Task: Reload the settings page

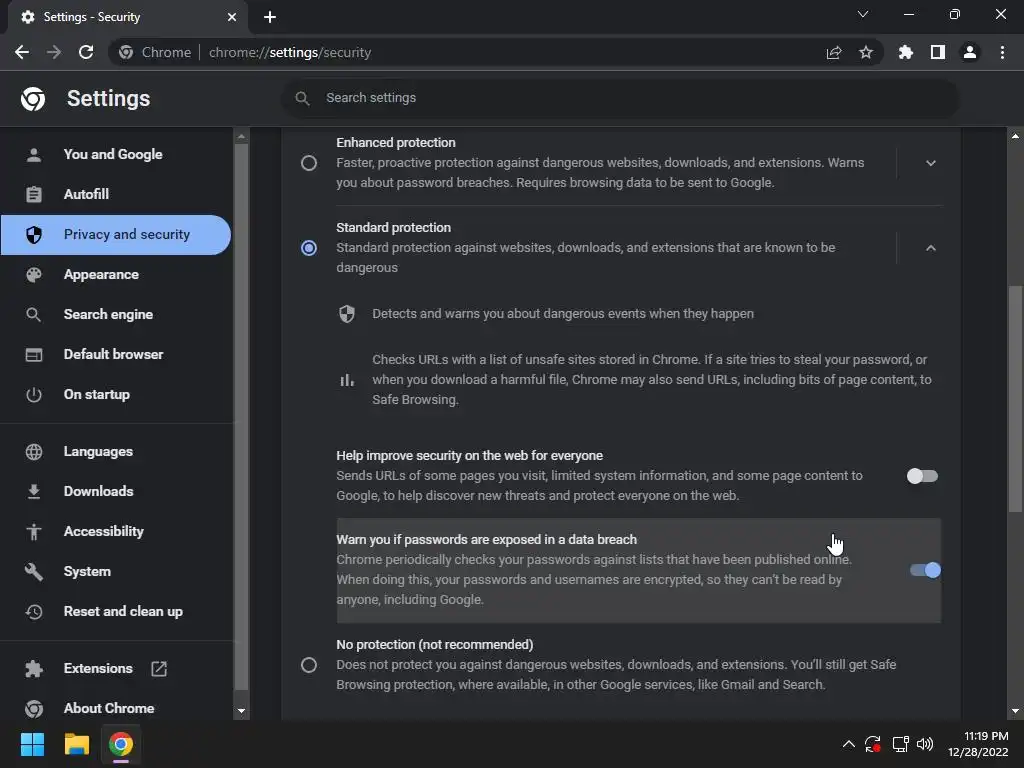Action: tap(86, 52)
